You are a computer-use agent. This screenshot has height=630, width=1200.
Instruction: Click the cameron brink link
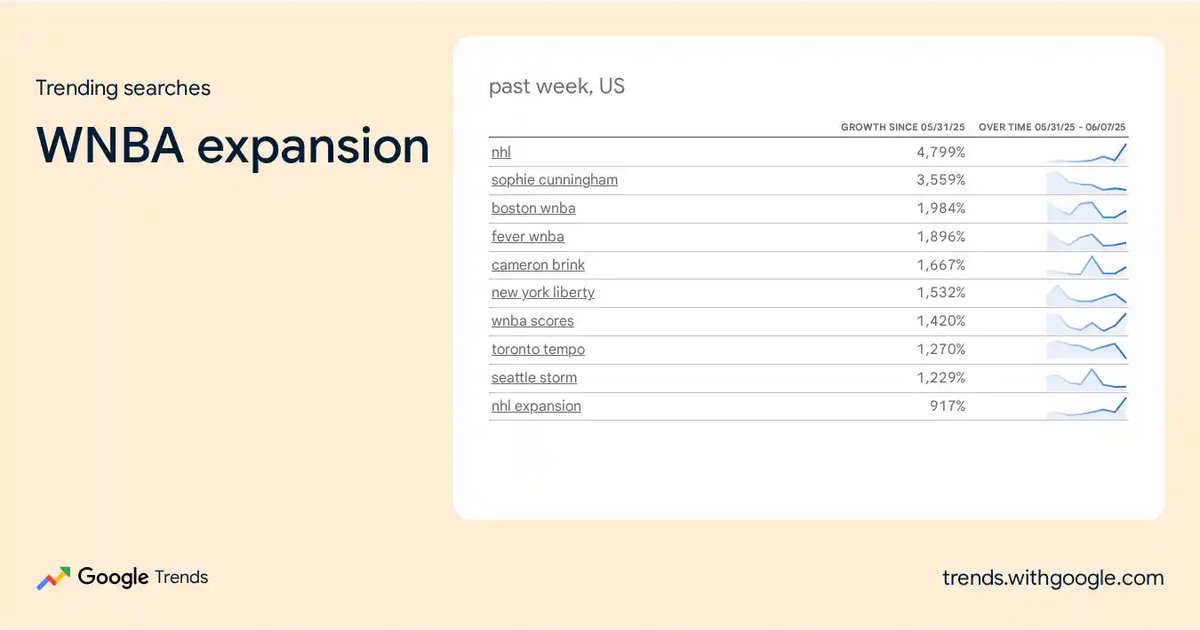(538, 265)
